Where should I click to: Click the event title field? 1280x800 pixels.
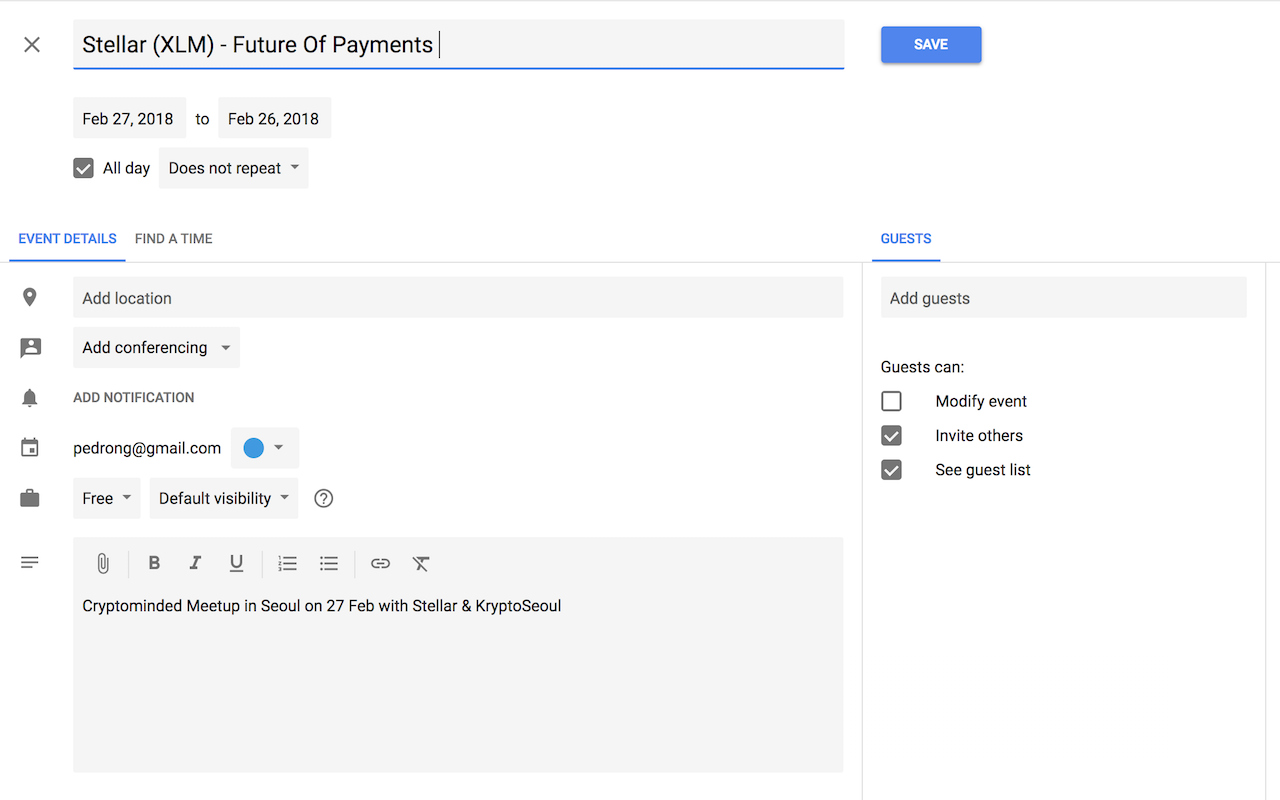click(x=458, y=44)
